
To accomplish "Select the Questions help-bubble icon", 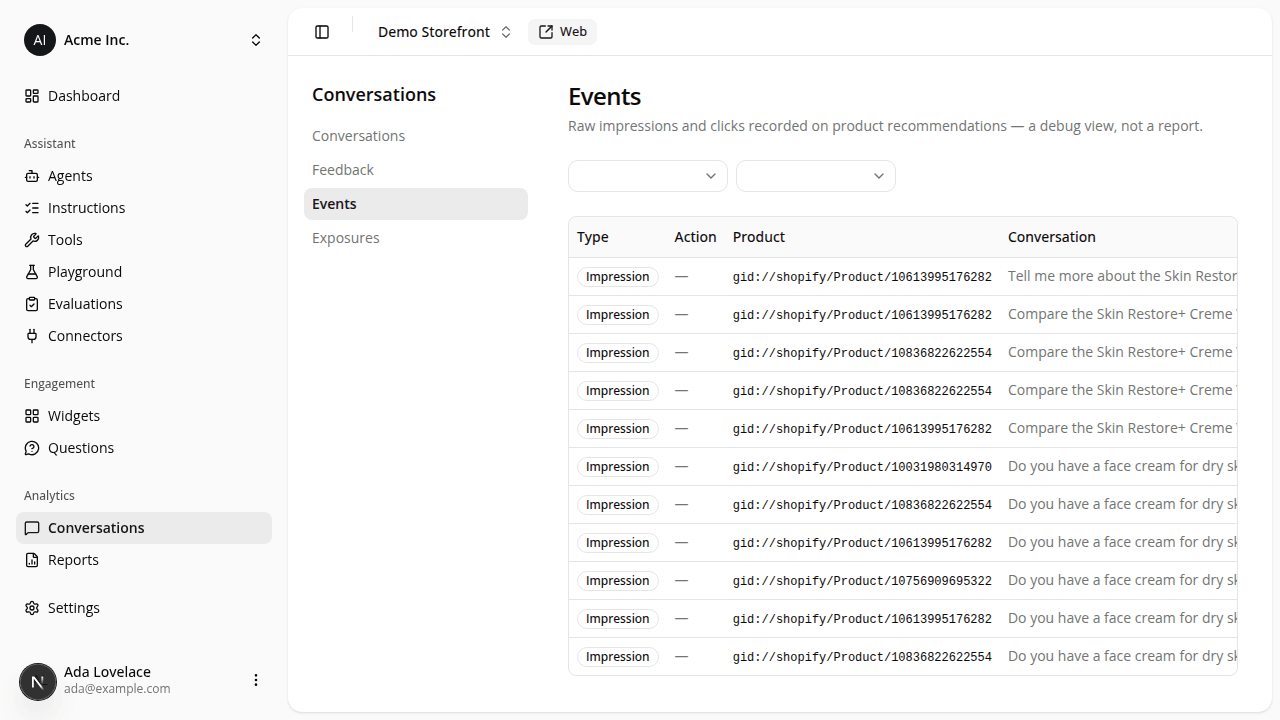I will pyautogui.click(x=32, y=448).
